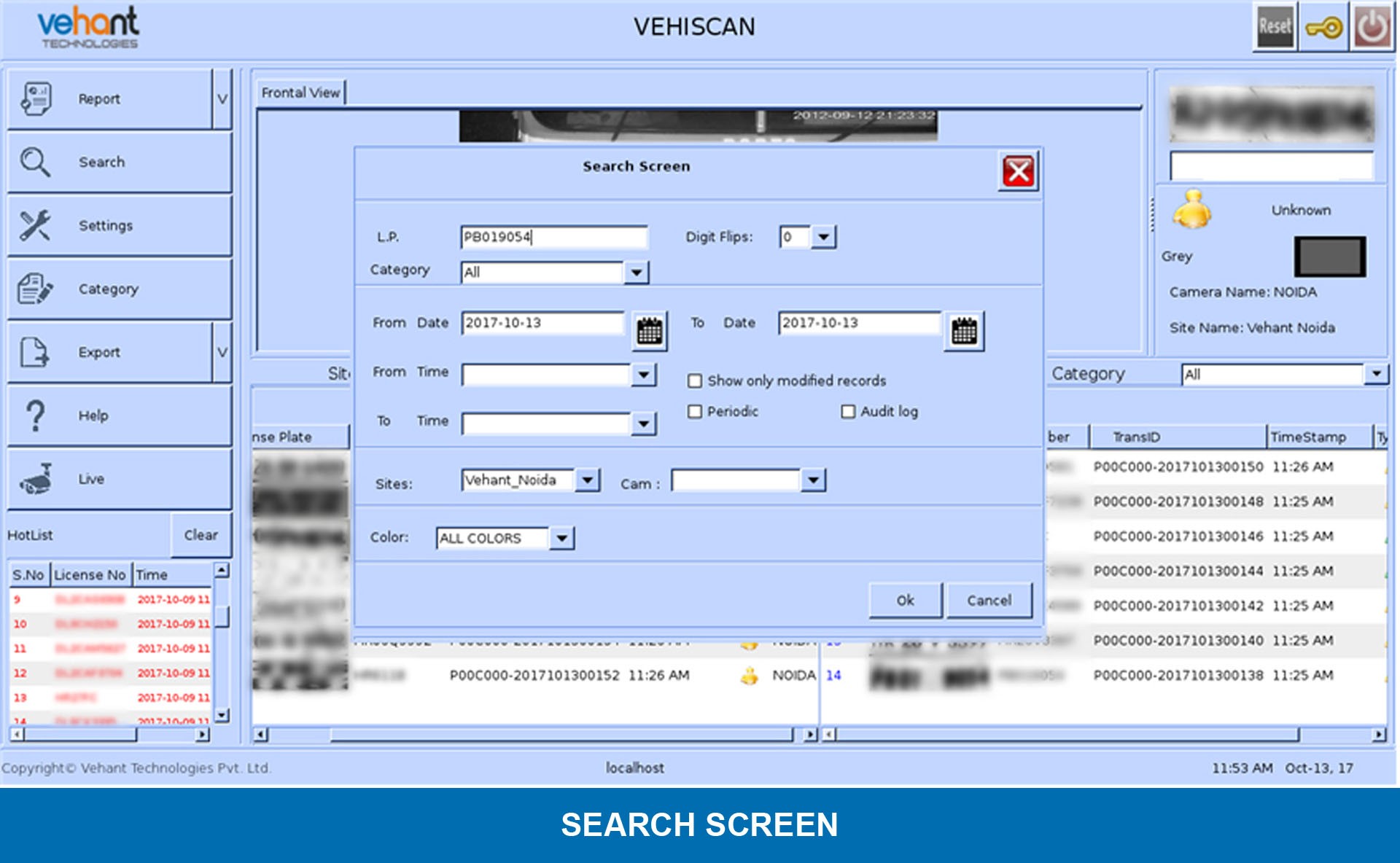Clear the HotList
This screenshot has width=1400, height=863.
click(201, 535)
